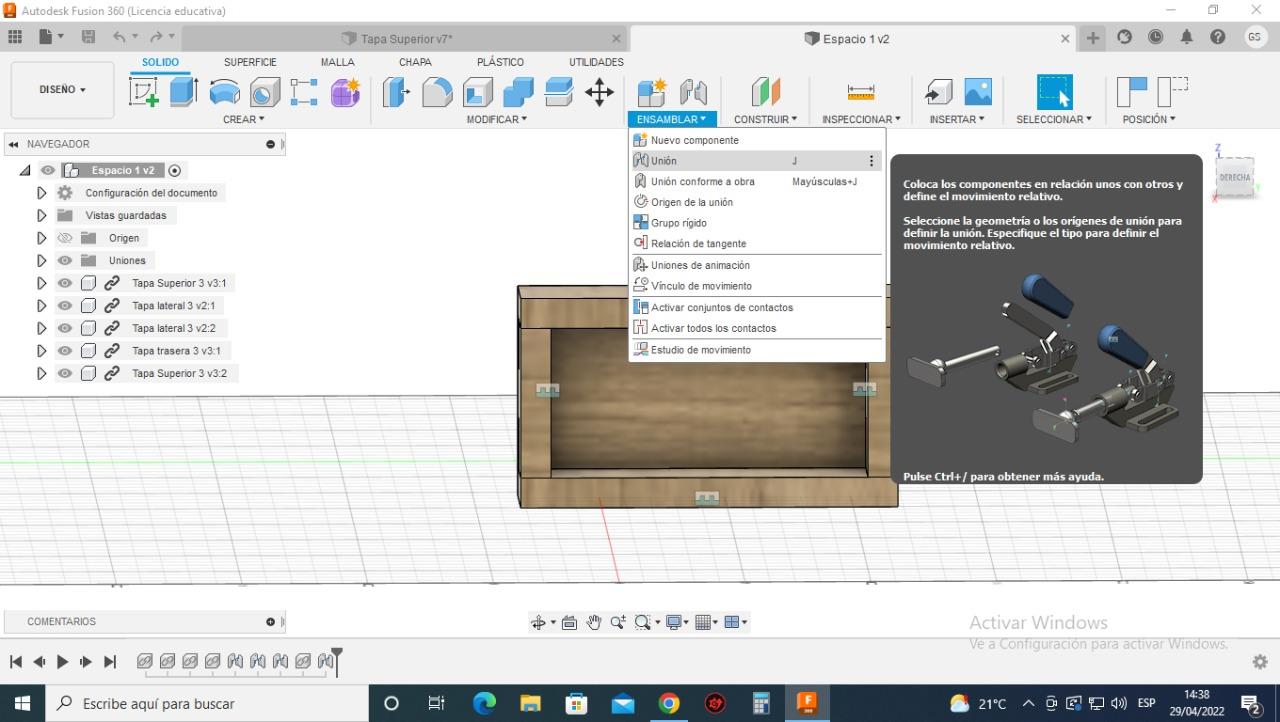Expand Configuración del documento node
This screenshot has width=1280, height=722.
tap(41, 193)
